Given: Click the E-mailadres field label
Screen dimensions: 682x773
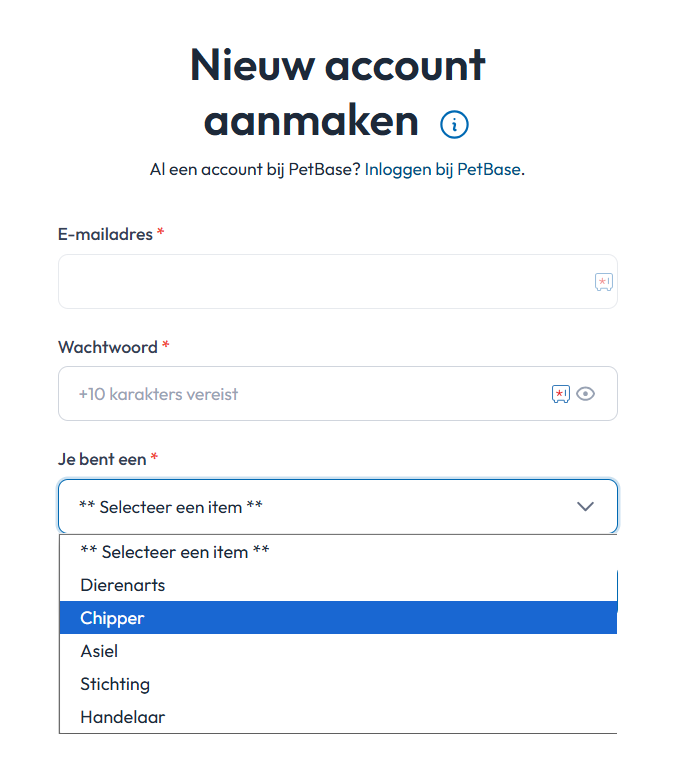Looking at the screenshot, I should pos(105,234).
